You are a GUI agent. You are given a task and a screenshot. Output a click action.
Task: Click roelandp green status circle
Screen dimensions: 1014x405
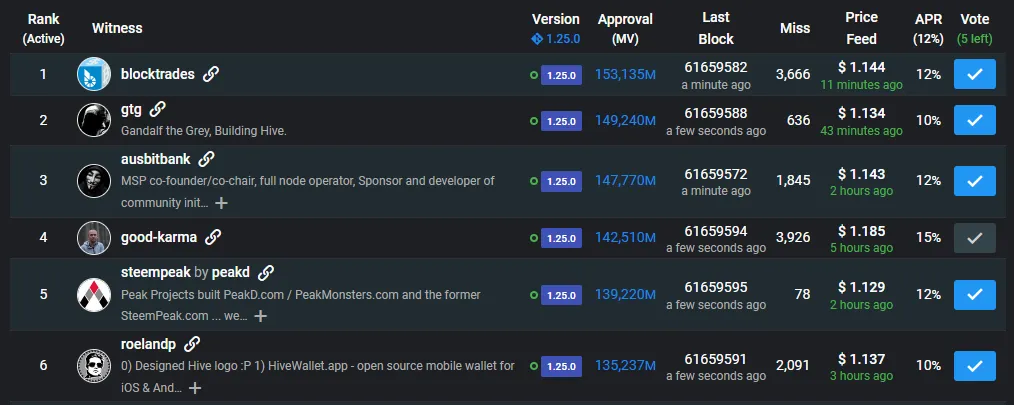pos(534,366)
